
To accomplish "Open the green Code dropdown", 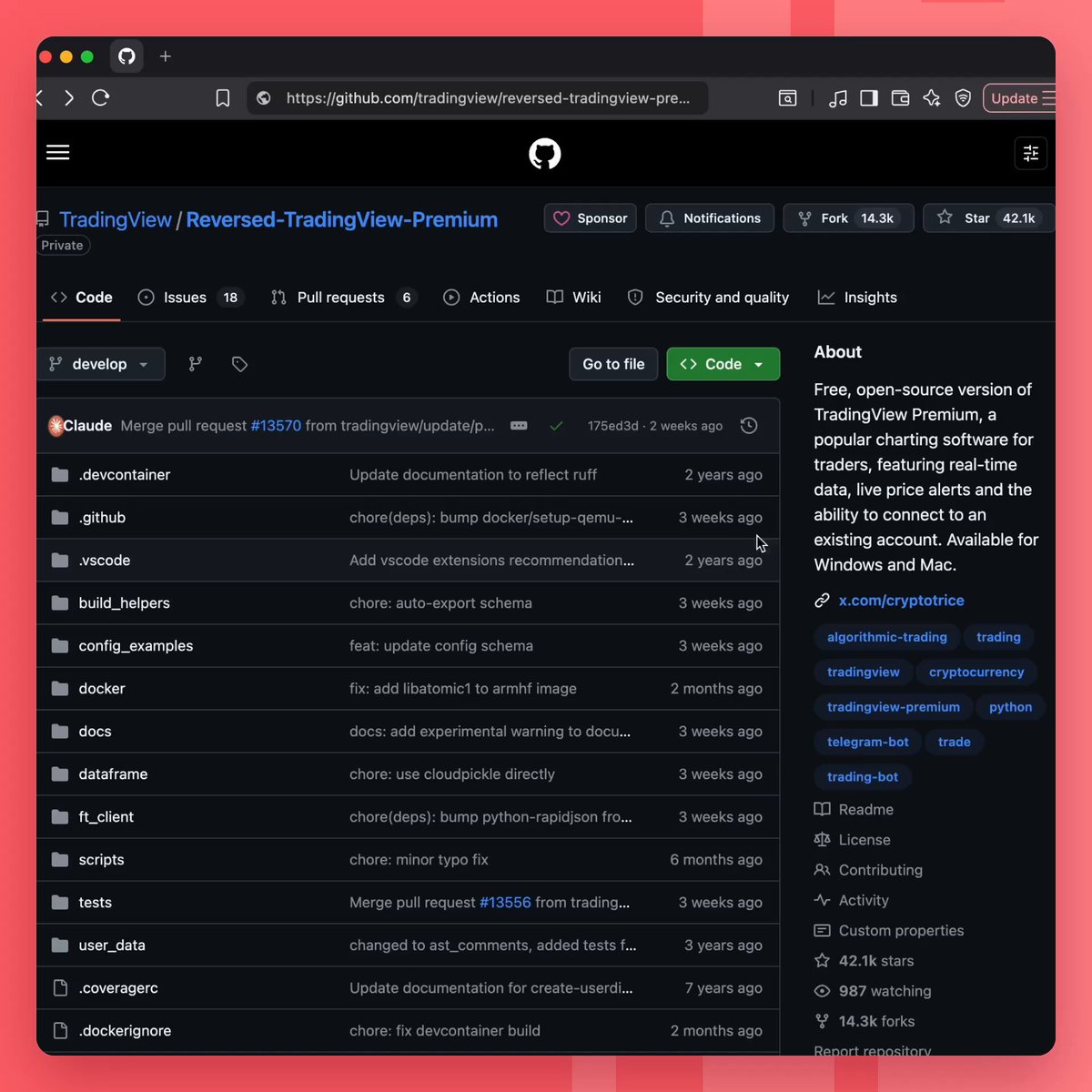I will click(723, 364).
